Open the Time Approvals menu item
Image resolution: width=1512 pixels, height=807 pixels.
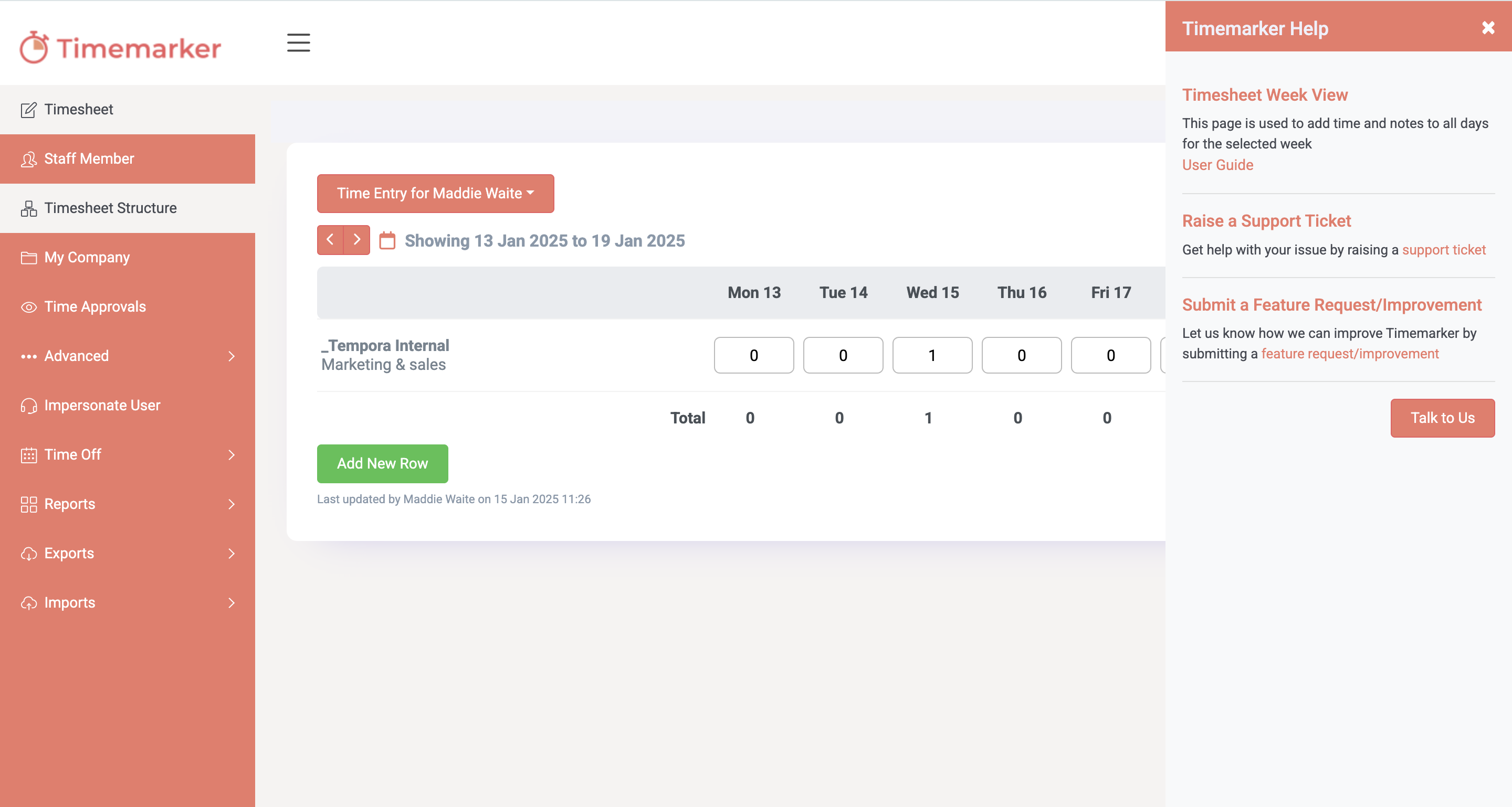pyautogui.click(x=128, y=307)
